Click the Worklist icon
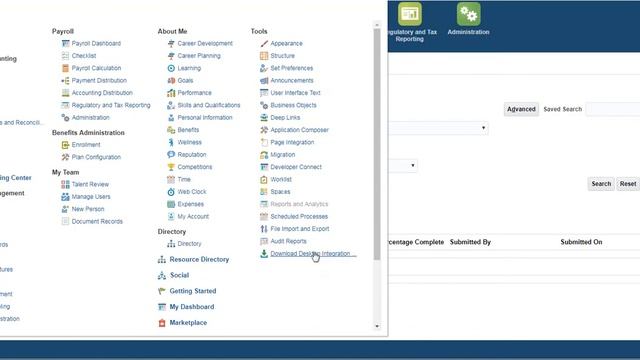 pos(264,179)
